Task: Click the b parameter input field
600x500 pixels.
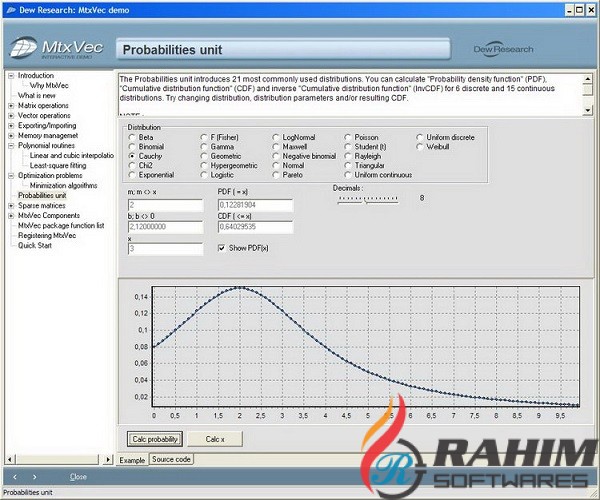Action: click(x=165, y=227)
